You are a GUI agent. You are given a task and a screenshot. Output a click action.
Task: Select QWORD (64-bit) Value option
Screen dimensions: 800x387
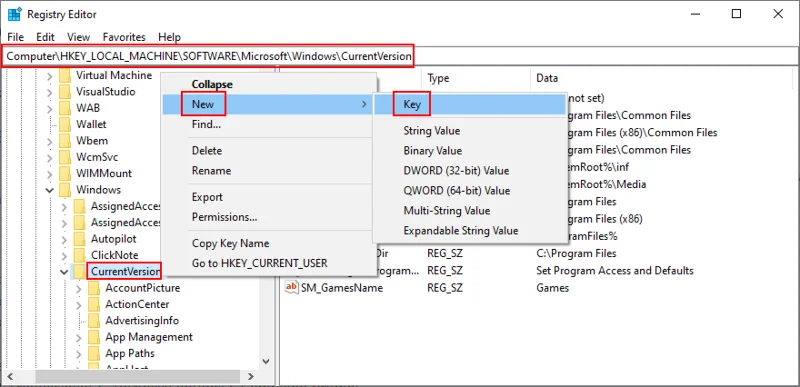pos(470,190)
